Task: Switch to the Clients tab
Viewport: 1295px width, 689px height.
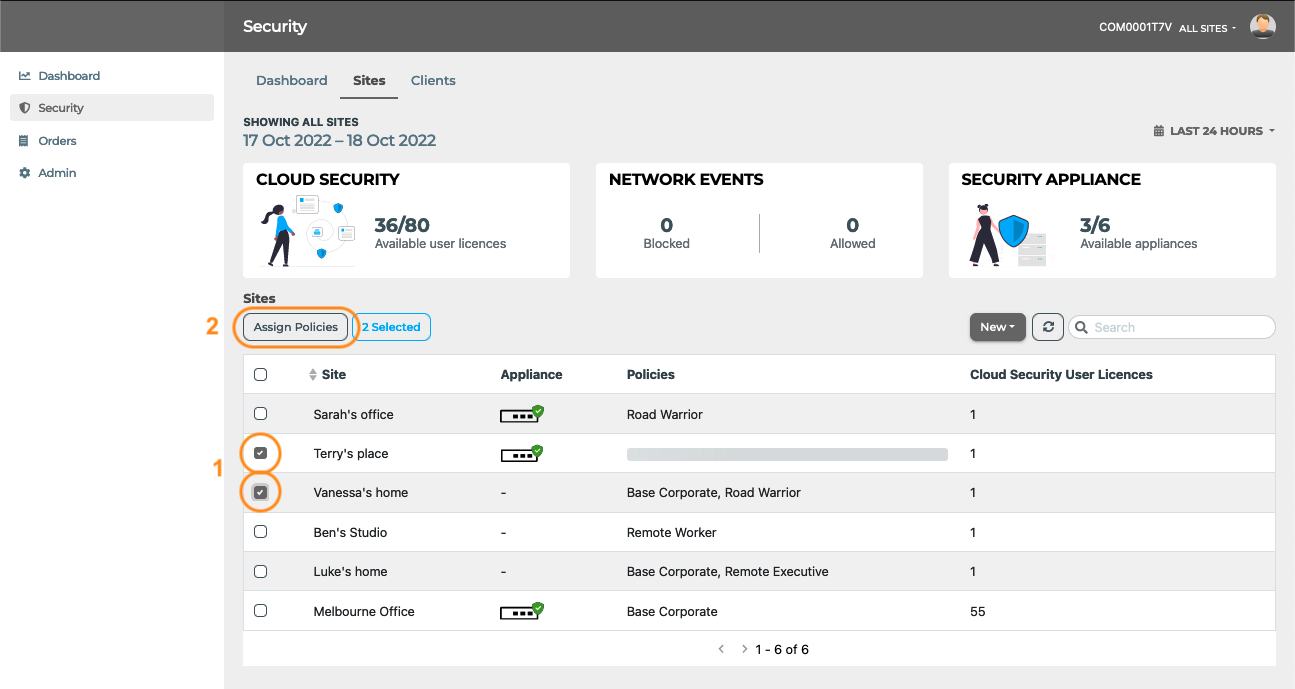Action: (x=433, y=80)
